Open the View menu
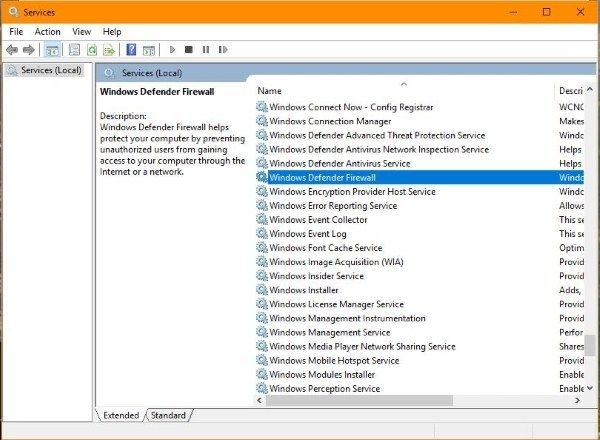This screenshot has width=600, height=440. pyautogui.click(x=81, y=32)
